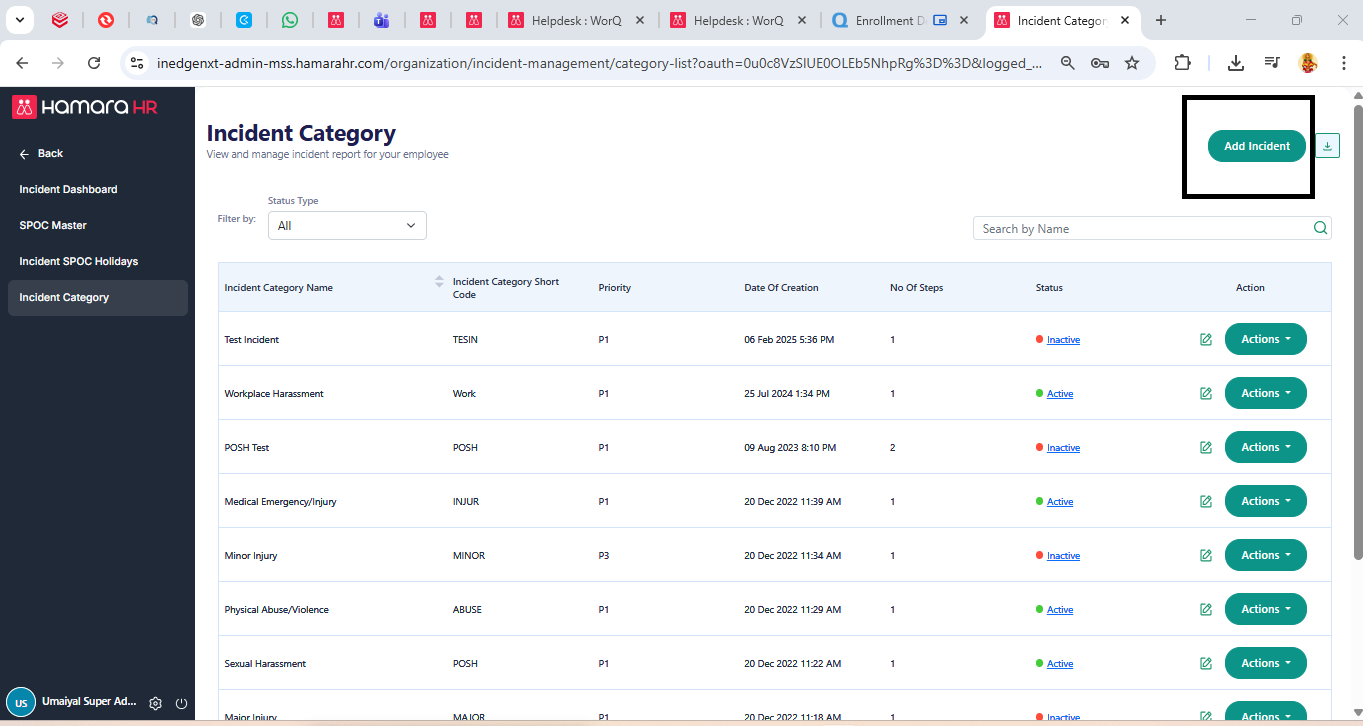Click Active link for Physical Abuse/Violence
1363x726 pixels.
pos(1060,610)
